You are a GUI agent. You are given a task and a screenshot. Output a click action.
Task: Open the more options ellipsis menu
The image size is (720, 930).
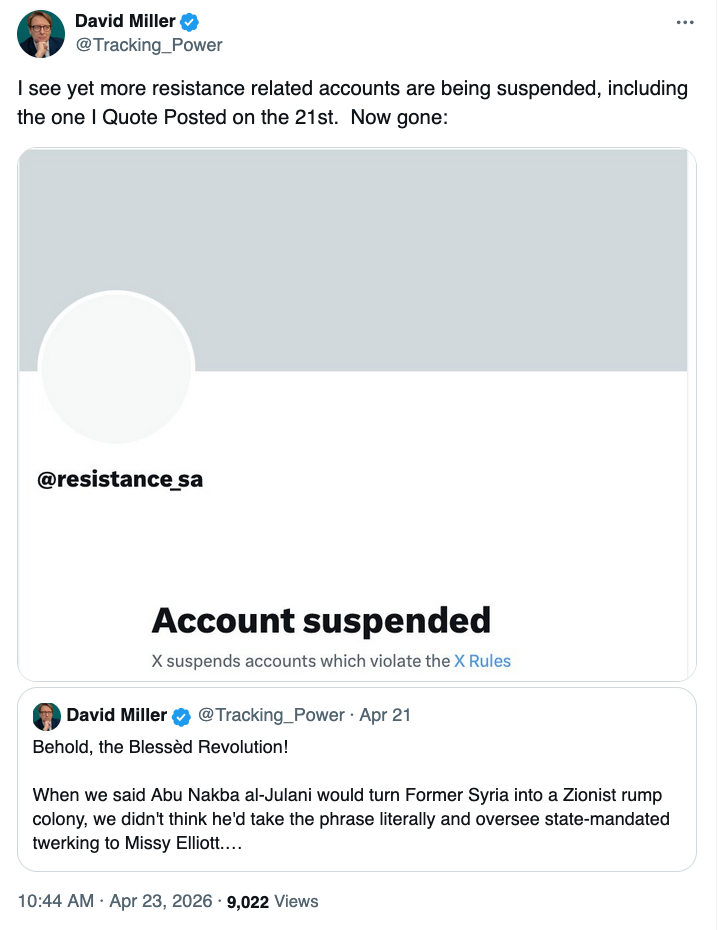685,22
